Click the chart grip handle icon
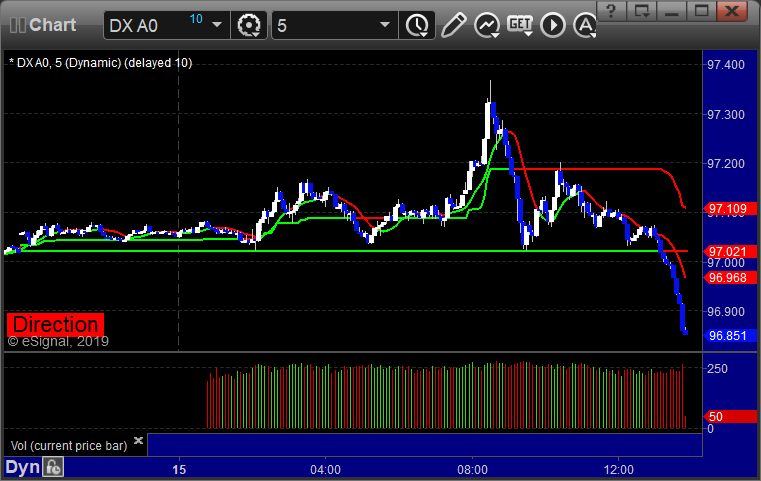Viewport: 761px width, 481px height. [17, 25]
